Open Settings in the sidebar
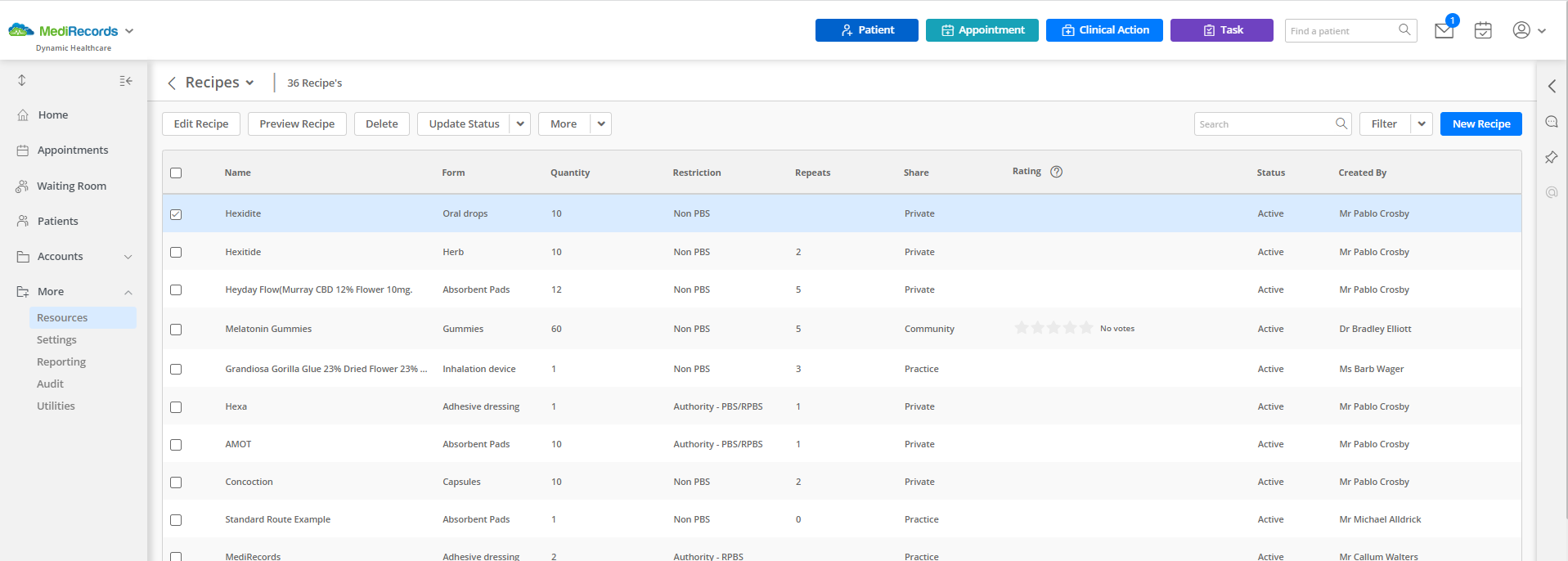This screenshot has height=561, width=1568. click(x=56, y=339)
